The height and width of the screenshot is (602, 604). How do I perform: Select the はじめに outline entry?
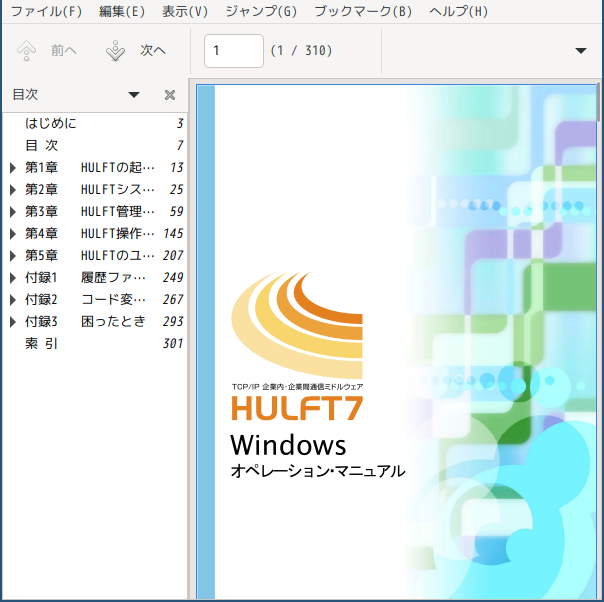(95, 123)
